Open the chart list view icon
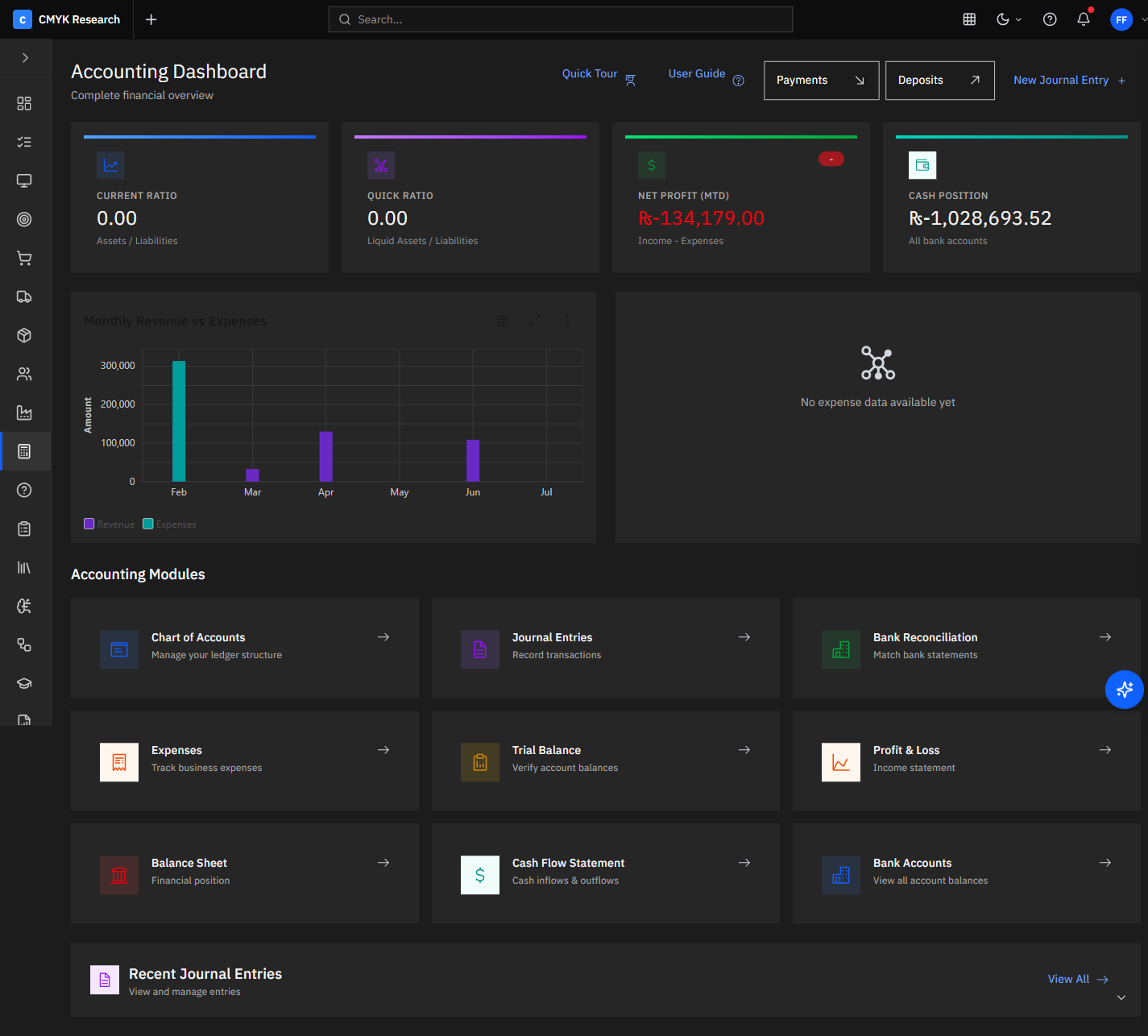This screenshot has width=1148, height=1036. (x=502, y=321)
